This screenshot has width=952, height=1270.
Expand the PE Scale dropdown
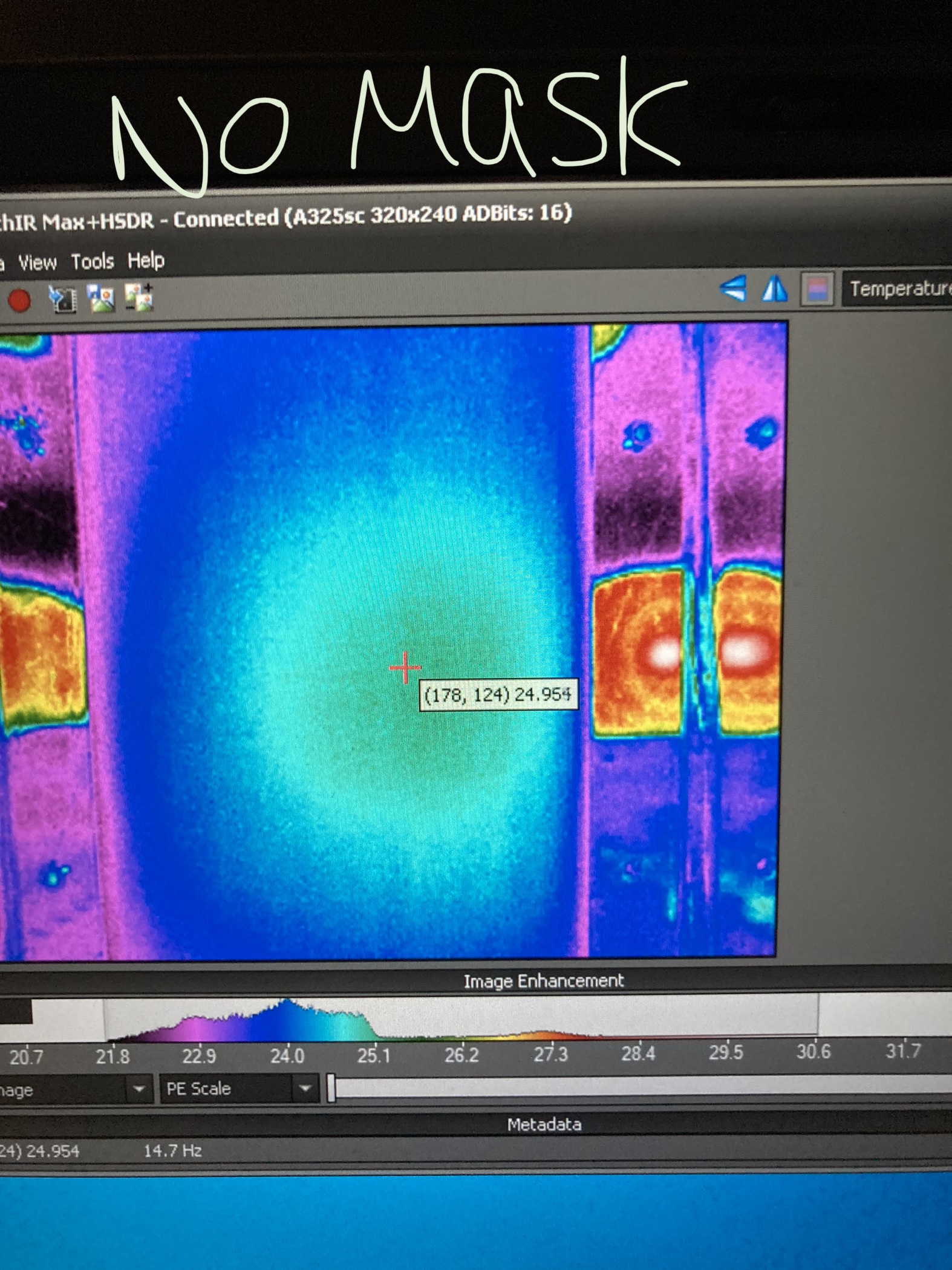tap(240, 1089)
